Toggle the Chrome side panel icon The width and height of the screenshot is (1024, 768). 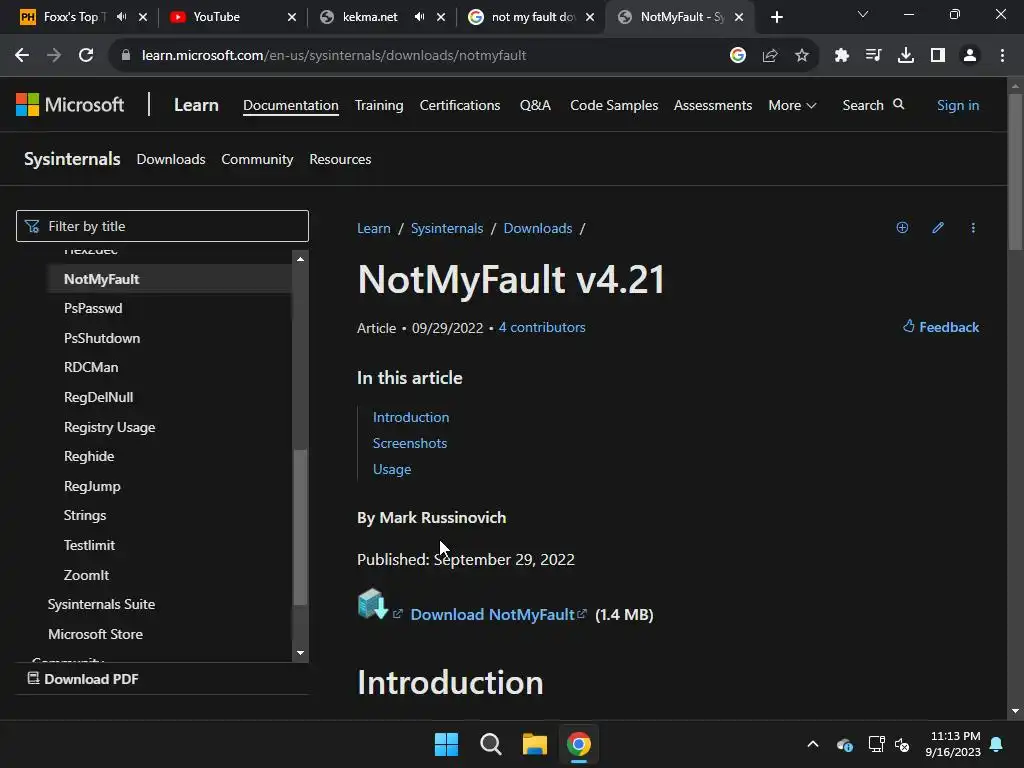pos(938,56)
